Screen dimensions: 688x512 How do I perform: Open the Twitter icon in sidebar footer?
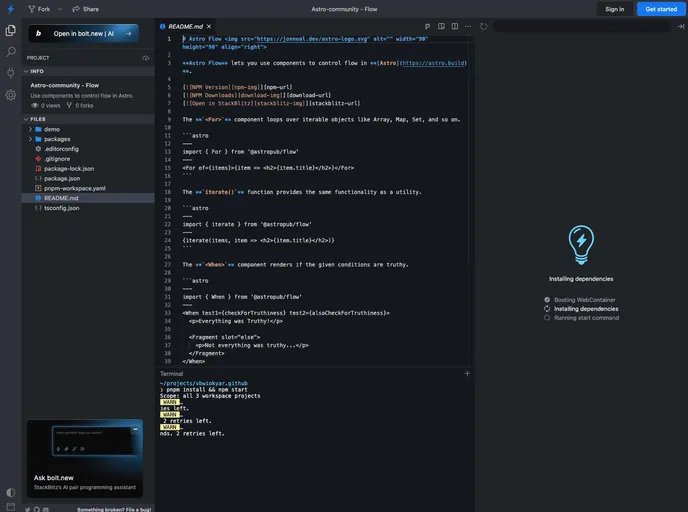28,509
